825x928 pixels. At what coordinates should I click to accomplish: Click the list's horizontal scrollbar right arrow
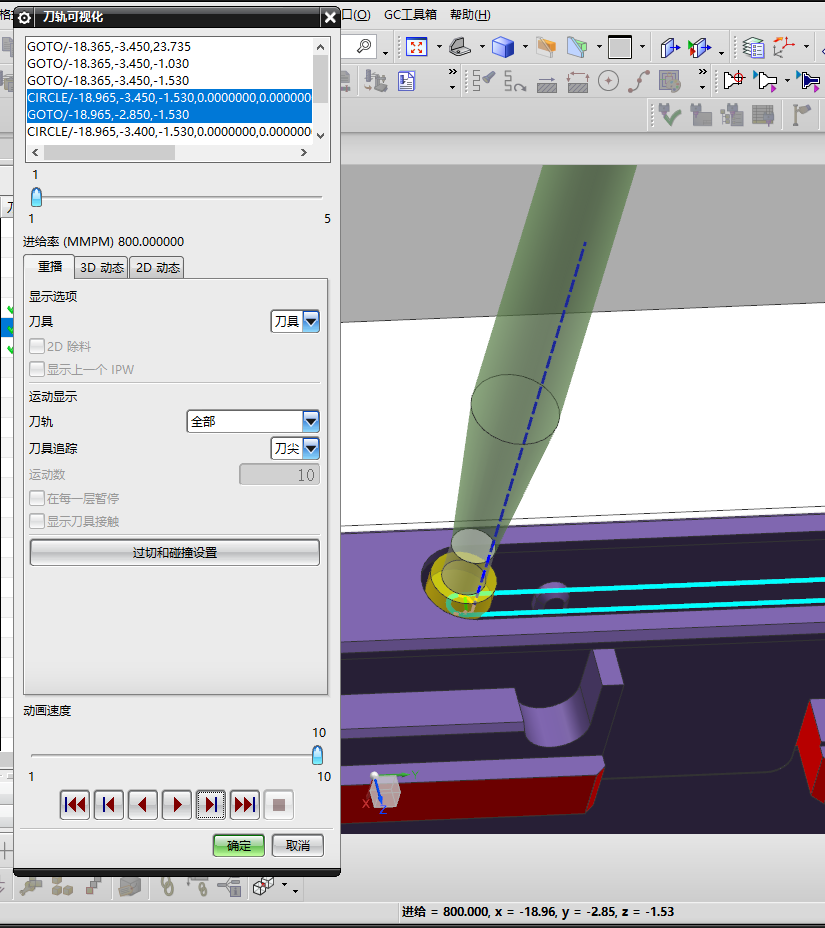pos(304,153)
